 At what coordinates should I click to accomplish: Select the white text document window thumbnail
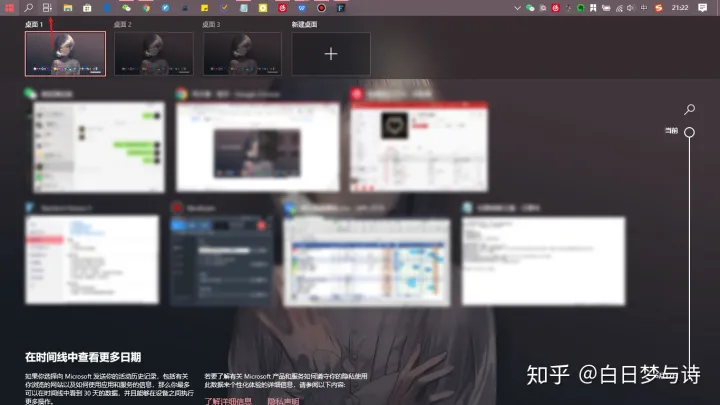543,261
